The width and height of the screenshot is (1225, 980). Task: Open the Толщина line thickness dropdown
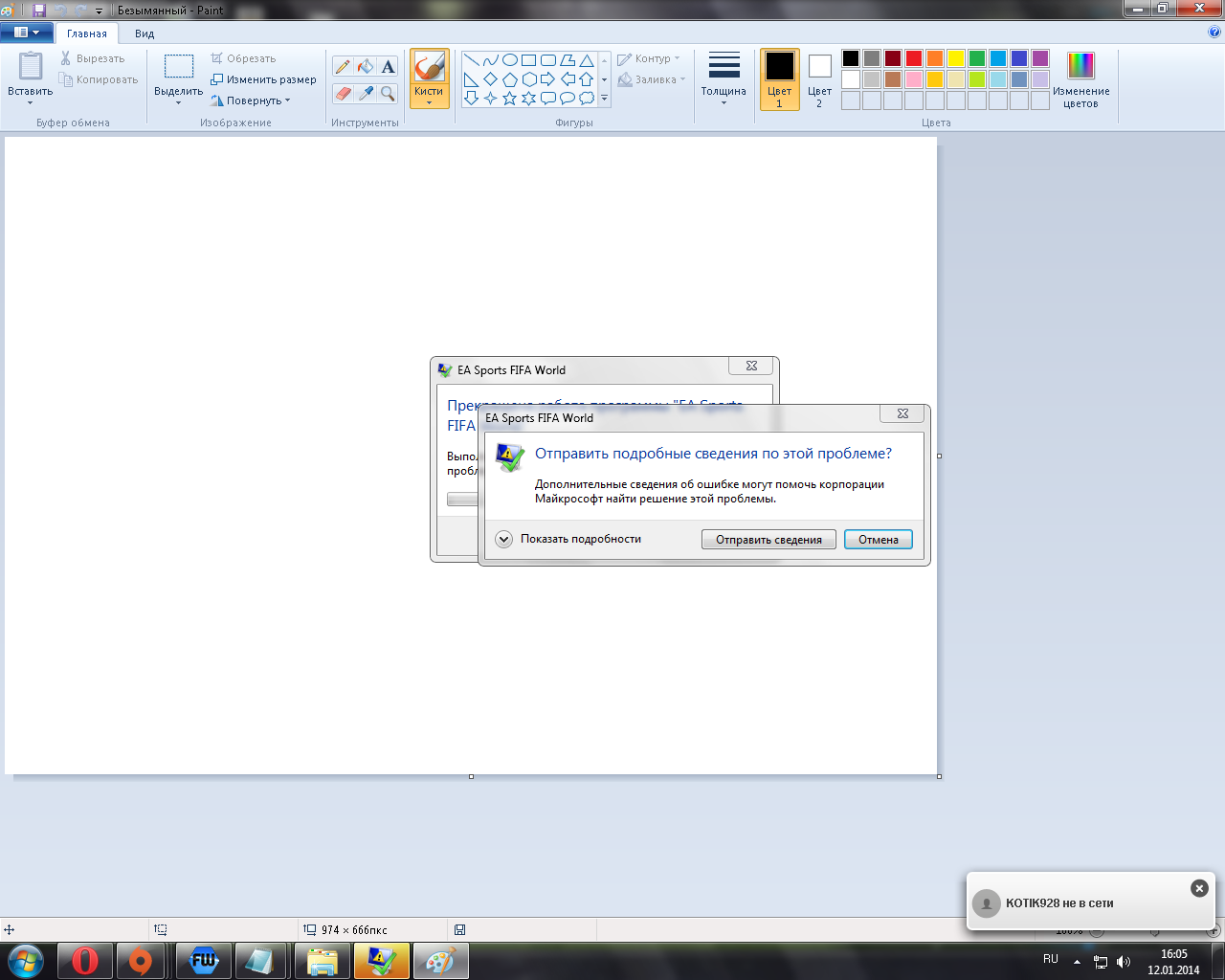coord(724,79)
